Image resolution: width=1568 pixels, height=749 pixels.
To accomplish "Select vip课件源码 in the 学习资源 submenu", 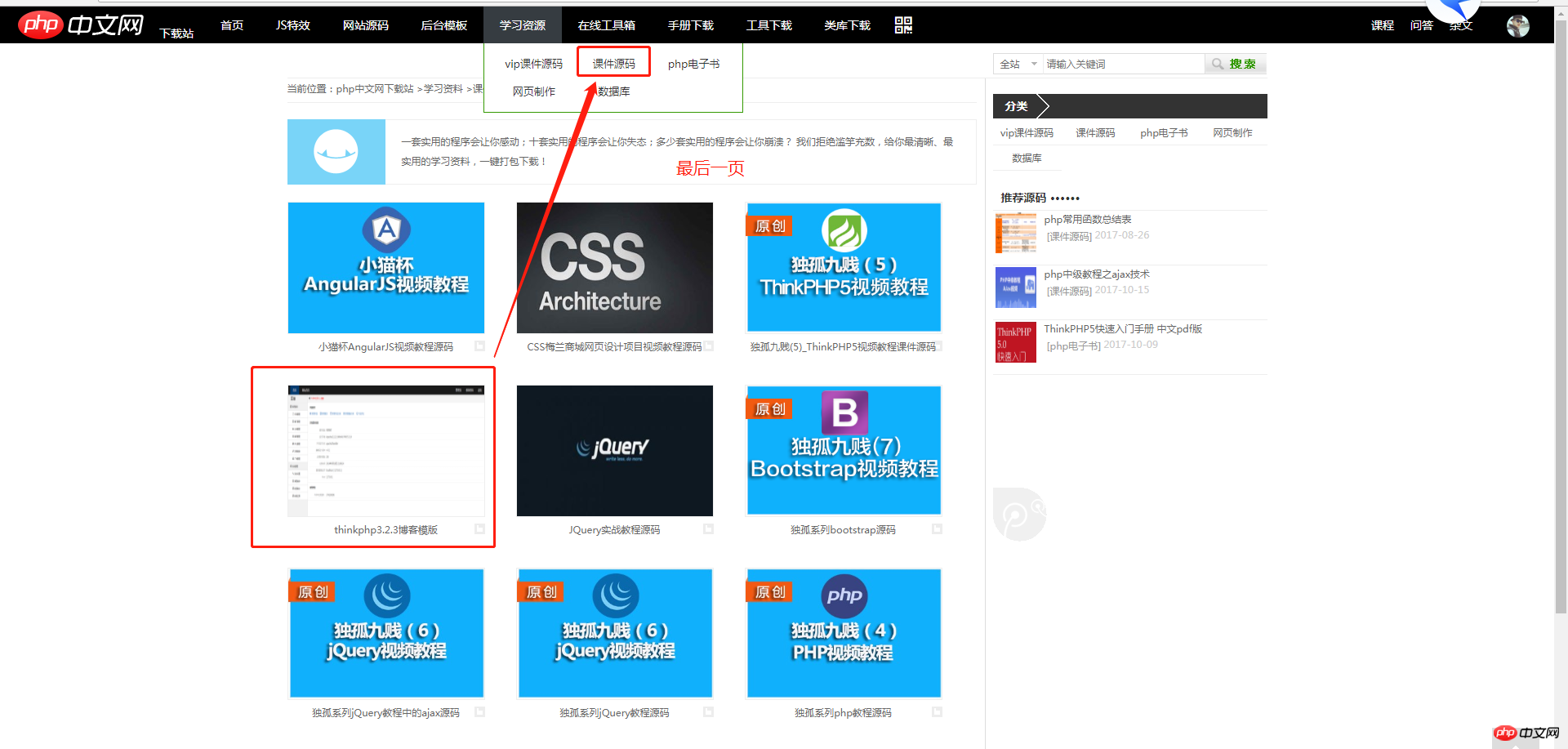I will pos(533,64).
